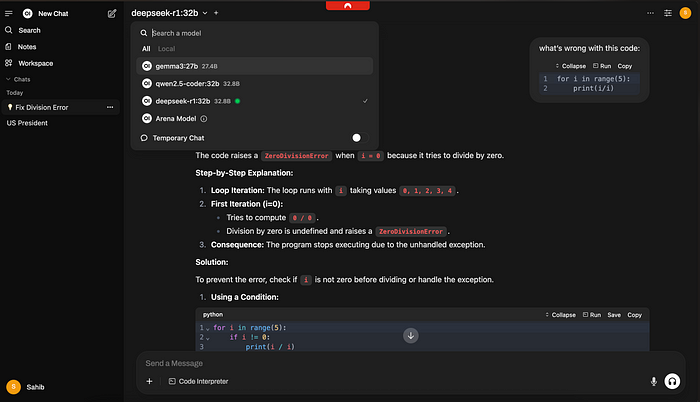Click the Sahib orange avatar icon
The height and width of the screenshot is (402, 700).
pos(13,386)
